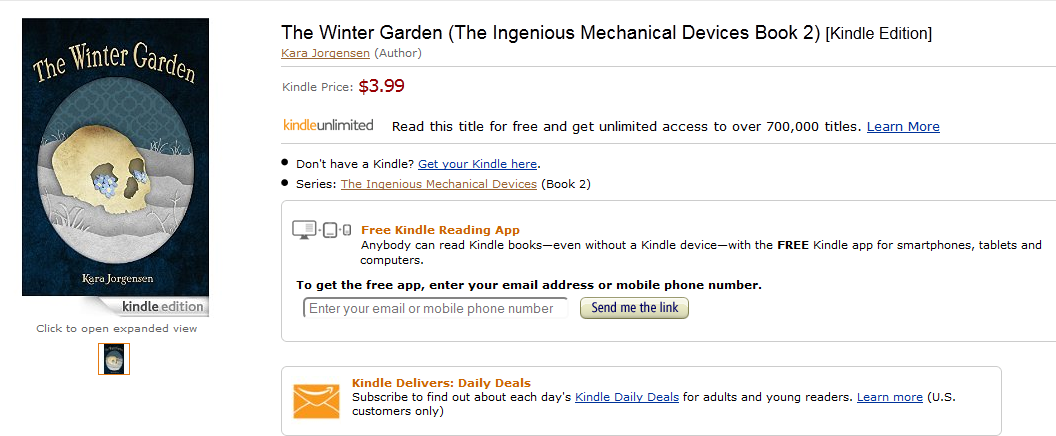The width and height of the screenshot is (1056, 436).
Task: Focus the email or mobile phone field
Action: [435, 308]
